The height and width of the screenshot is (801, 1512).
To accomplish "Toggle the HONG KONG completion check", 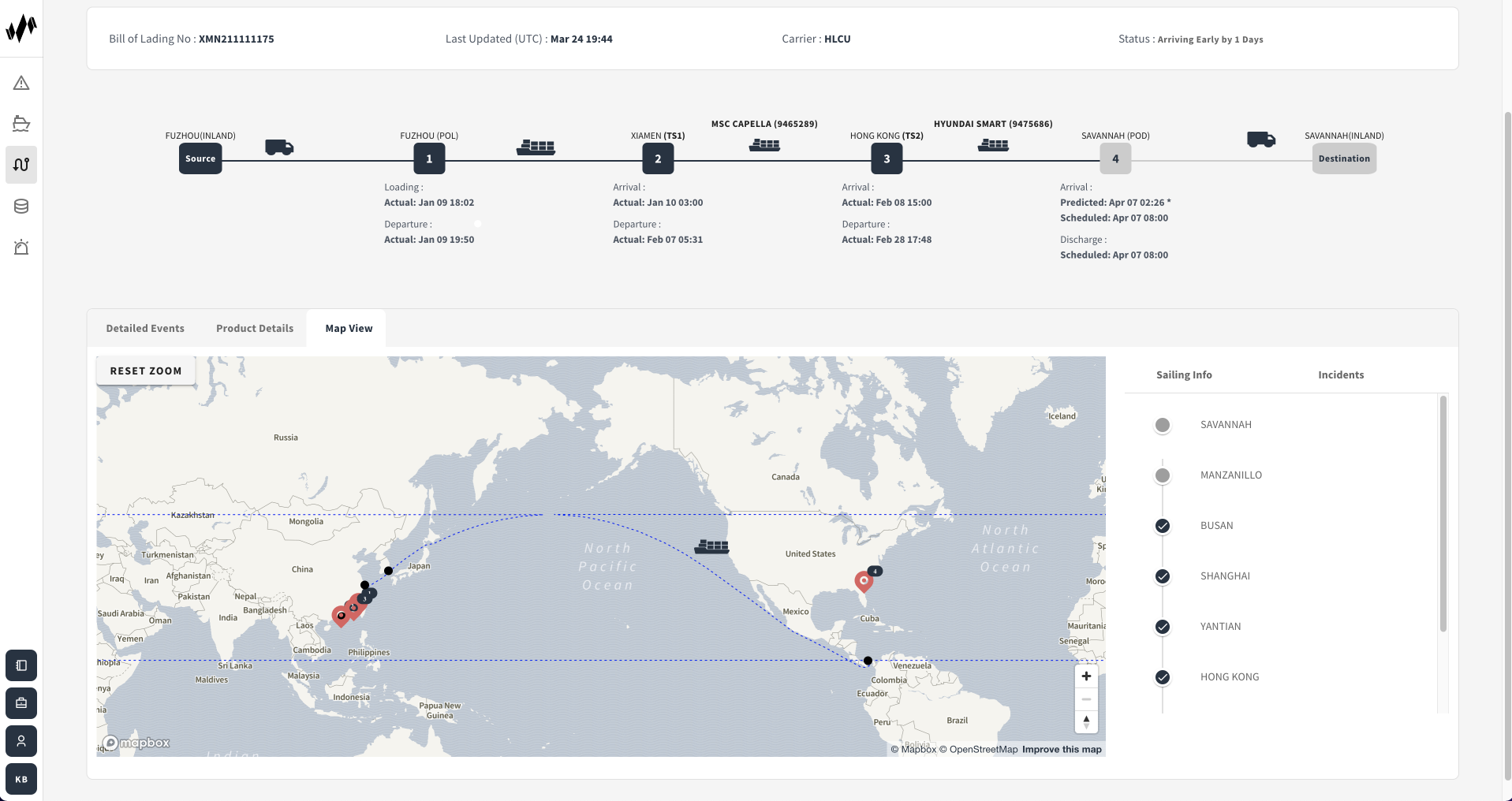I will point(1162,677).
